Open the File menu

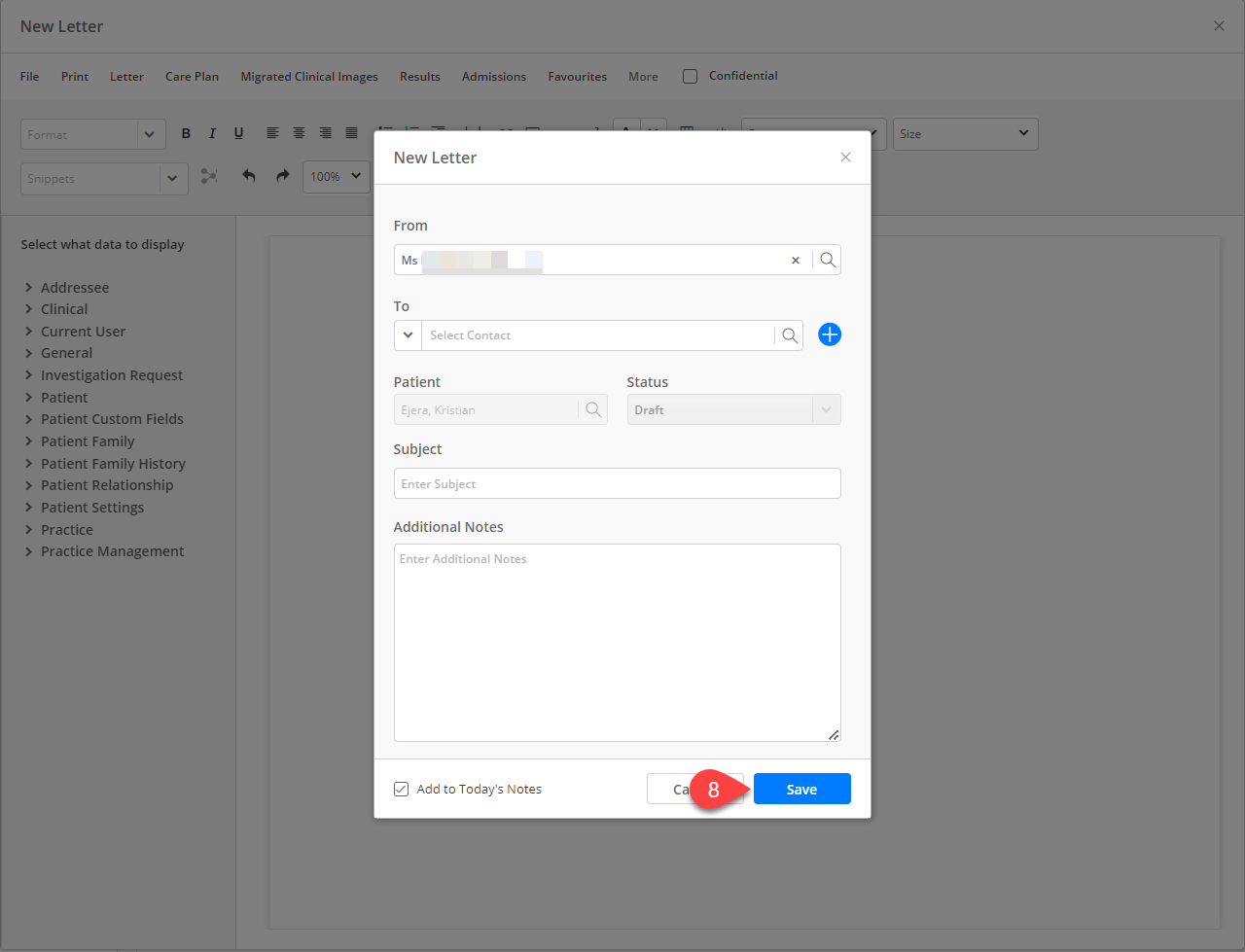point(30,77)
